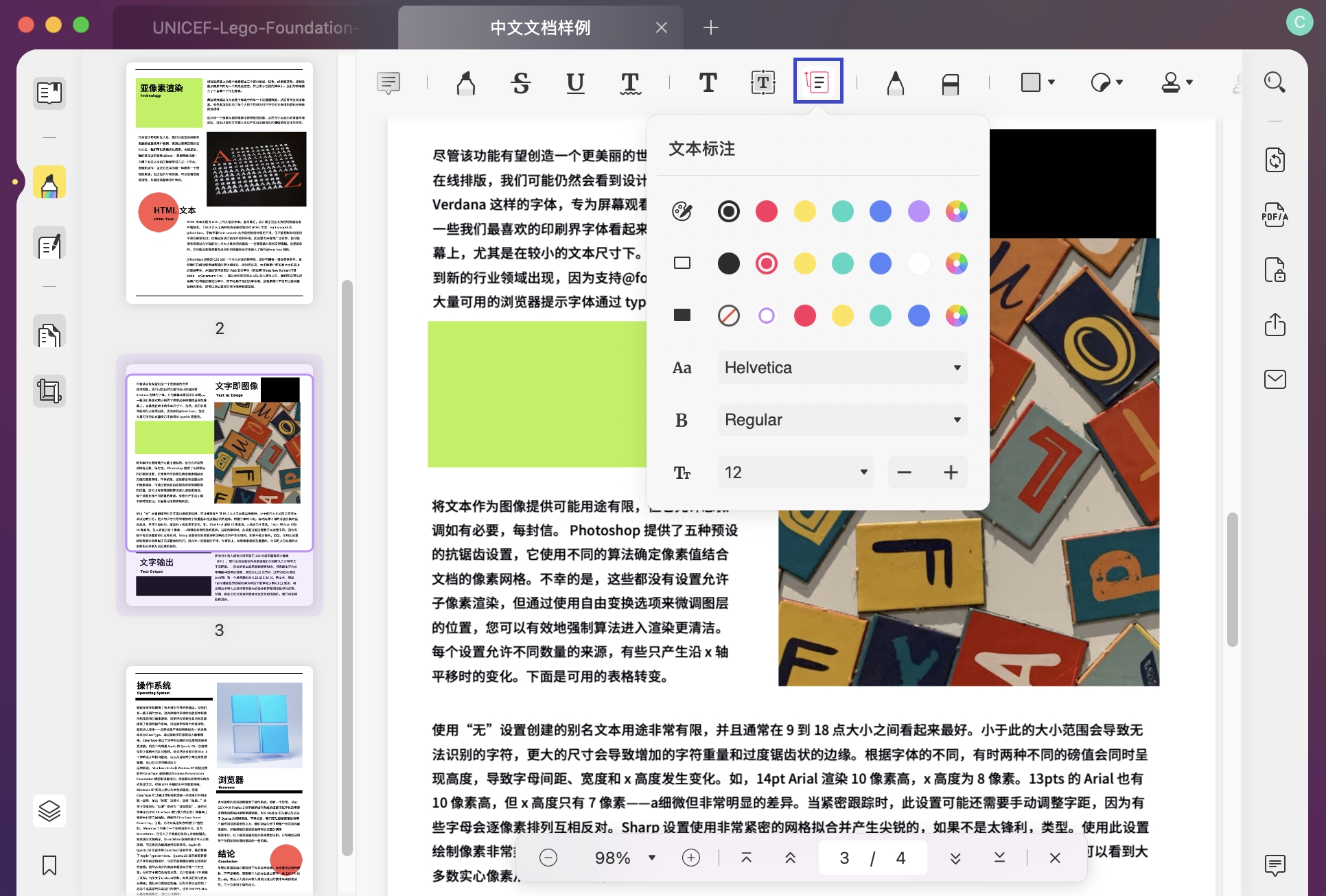Viewport: 1326px width, 896px height.
Task: Zoom out with the minus circle
Action: pyautogui.click(x=548, y=858)
